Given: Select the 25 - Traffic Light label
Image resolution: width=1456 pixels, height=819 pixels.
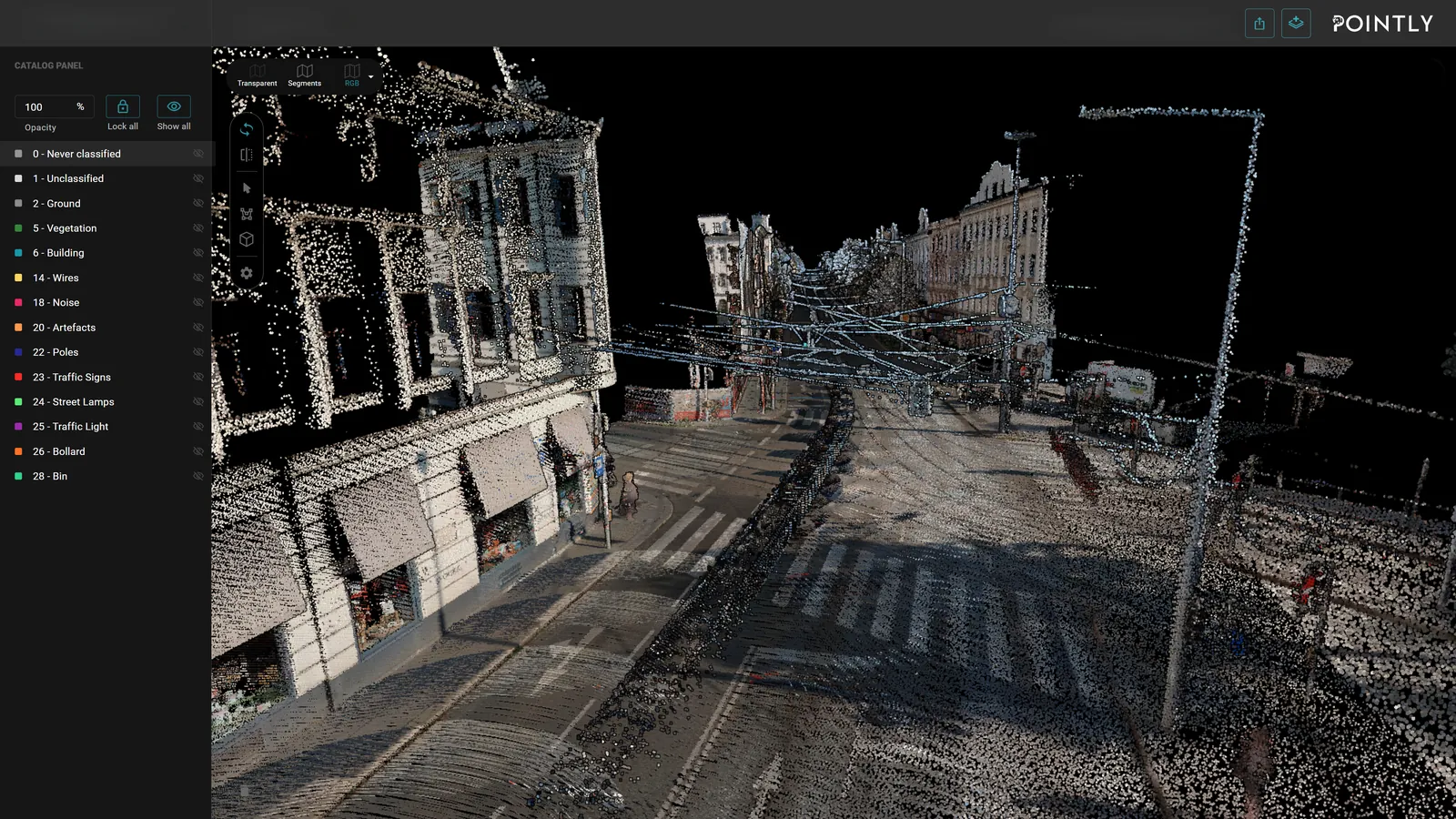Looking at the screenshot, I should 70,426.
